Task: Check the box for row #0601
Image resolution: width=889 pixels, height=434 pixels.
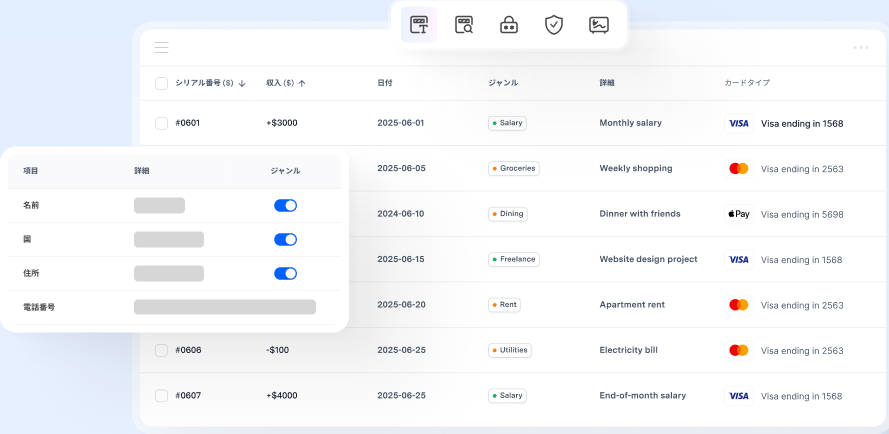Action: pyautogui.click(x=161, y=123)
